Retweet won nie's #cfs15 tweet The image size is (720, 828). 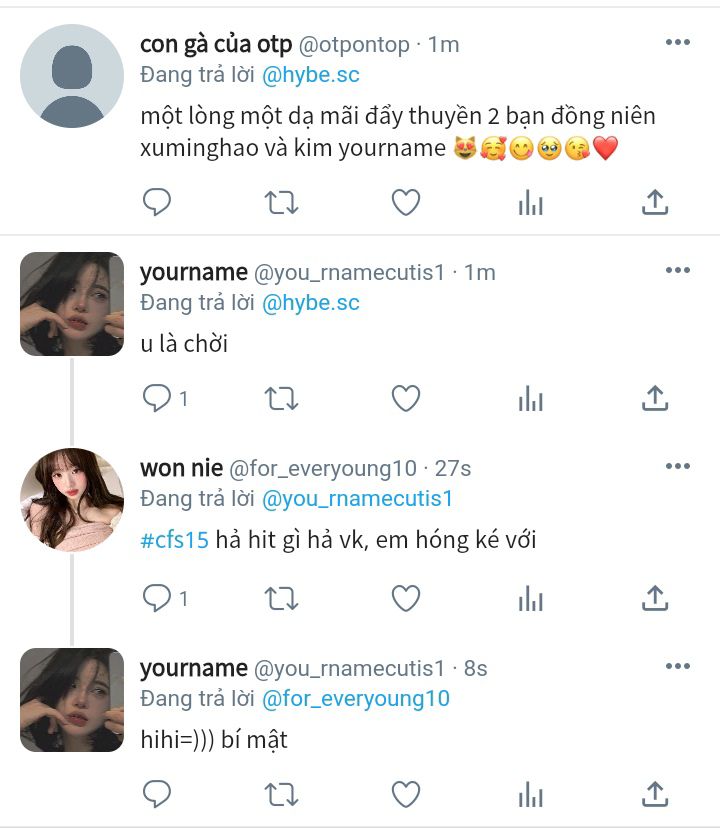click(281, 598)
